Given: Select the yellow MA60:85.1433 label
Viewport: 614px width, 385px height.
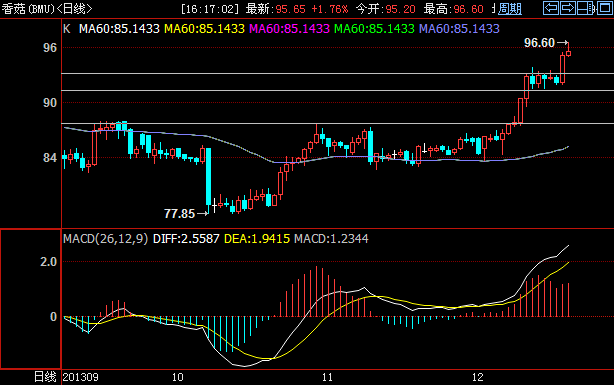Looking at the screenshot, I should (x=204, y=29).
